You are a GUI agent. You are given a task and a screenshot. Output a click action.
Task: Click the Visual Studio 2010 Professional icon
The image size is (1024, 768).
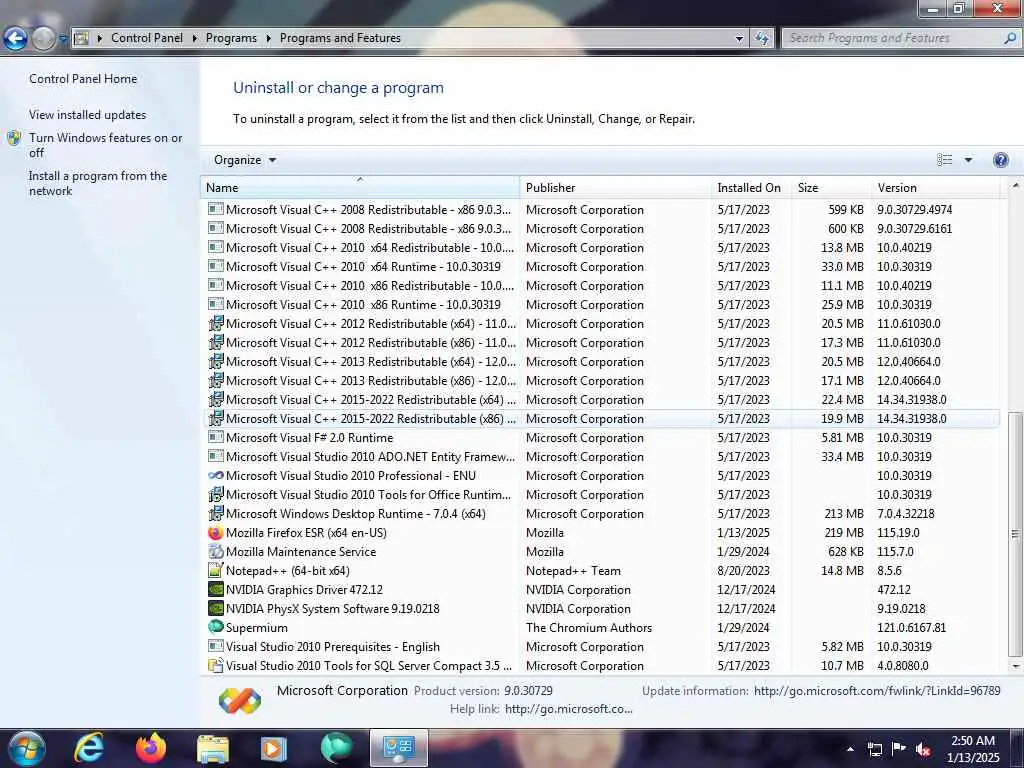pyautogui.click(x=216, y=476)
